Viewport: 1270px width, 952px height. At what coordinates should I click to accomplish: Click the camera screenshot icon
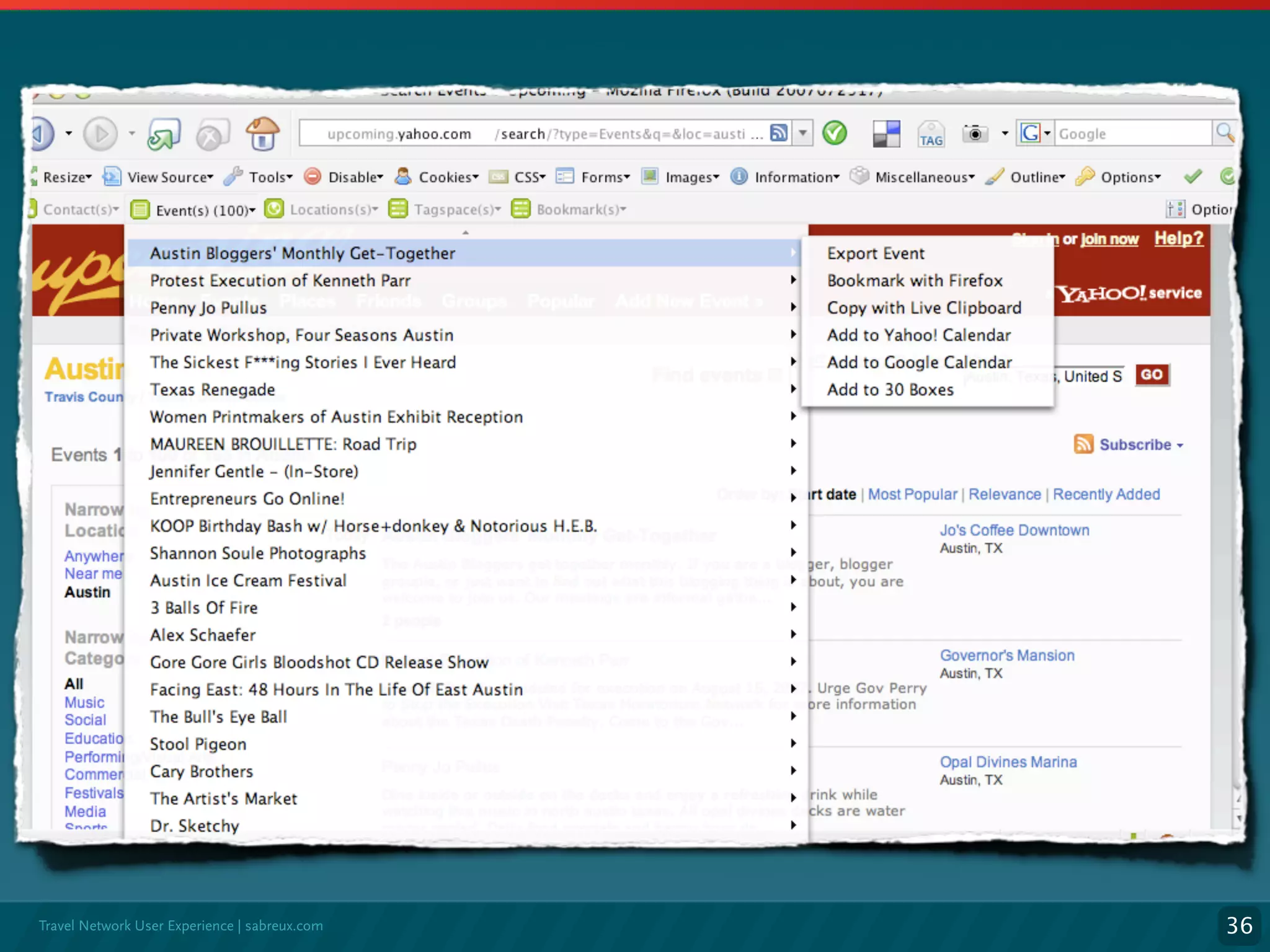(975, 133)
